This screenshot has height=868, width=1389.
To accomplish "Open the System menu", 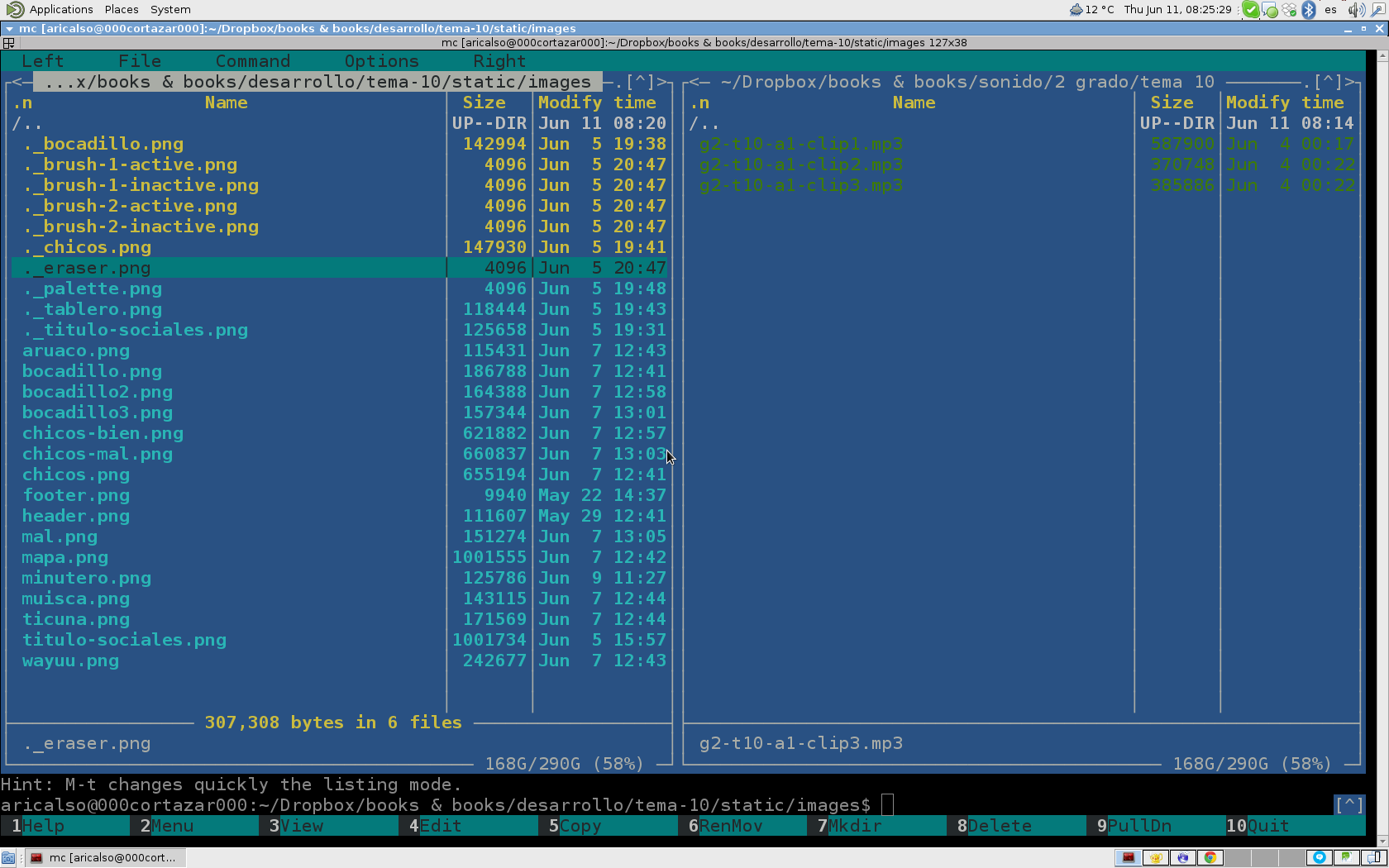I will pos(170,9).
